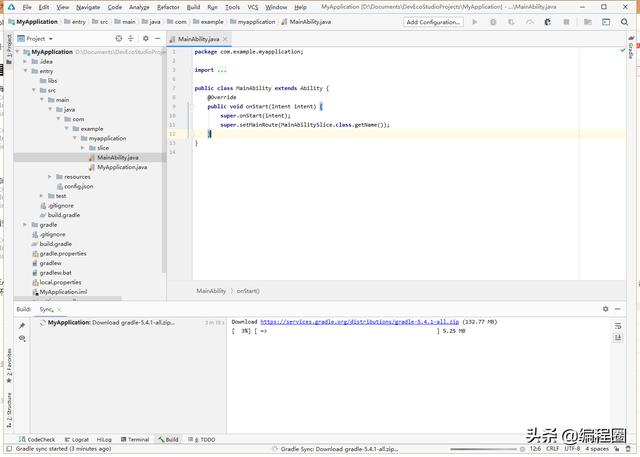
Task: Expand the .idea folder
Action: pos(25,61)
